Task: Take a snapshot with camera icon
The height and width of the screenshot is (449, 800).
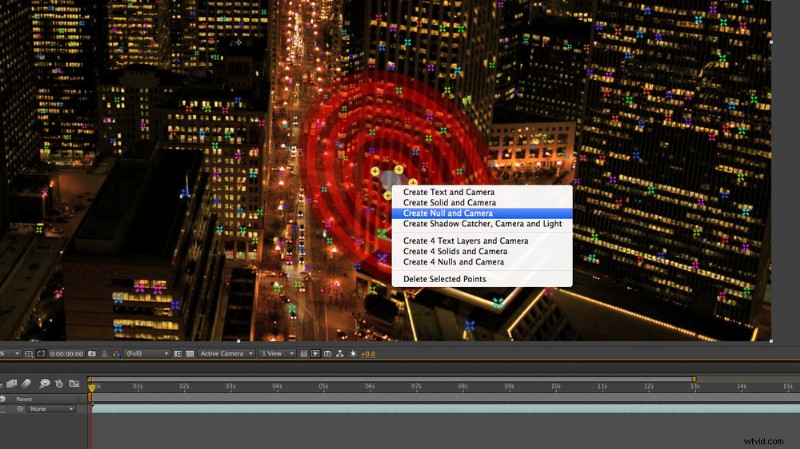Action: coord(92,354)
